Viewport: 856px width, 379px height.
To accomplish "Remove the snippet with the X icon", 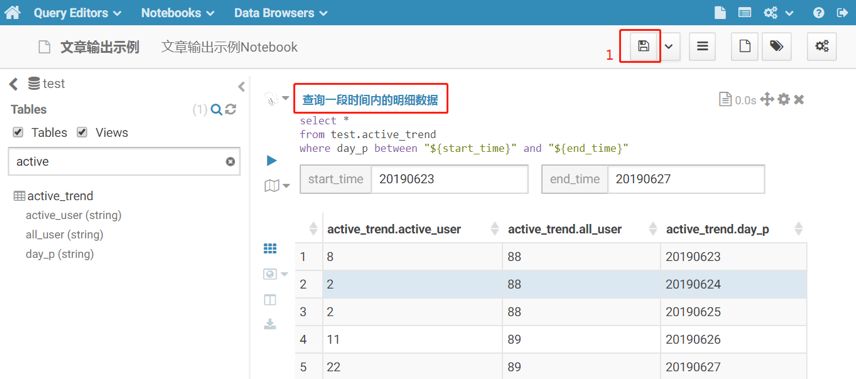I will point(799,99).
